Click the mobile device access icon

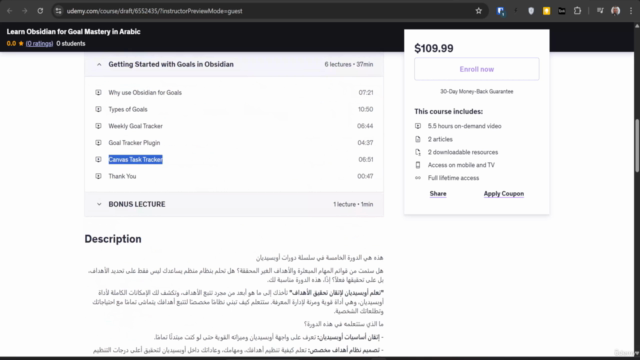[418, 165]
